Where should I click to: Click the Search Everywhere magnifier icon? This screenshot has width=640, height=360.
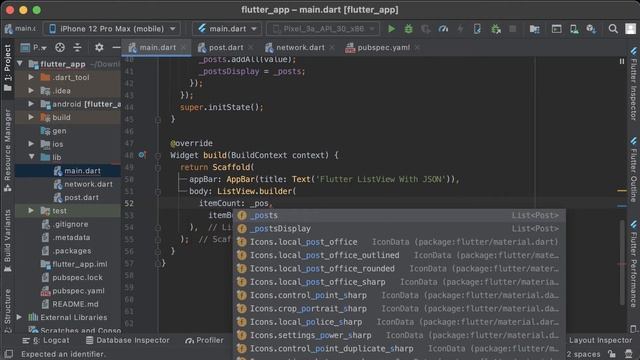point(613,29)
